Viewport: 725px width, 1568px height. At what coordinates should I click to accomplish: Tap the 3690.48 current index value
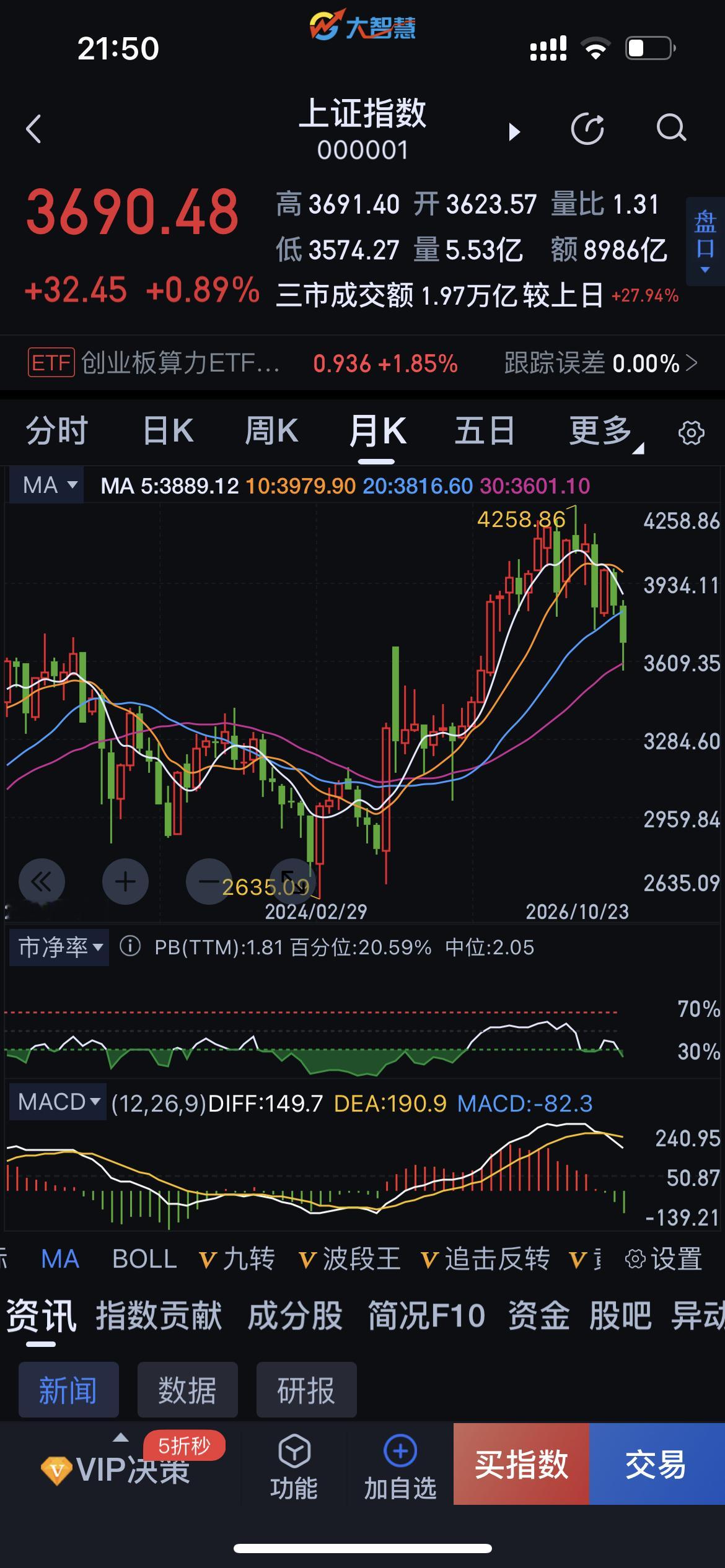(x=132, y=212)
